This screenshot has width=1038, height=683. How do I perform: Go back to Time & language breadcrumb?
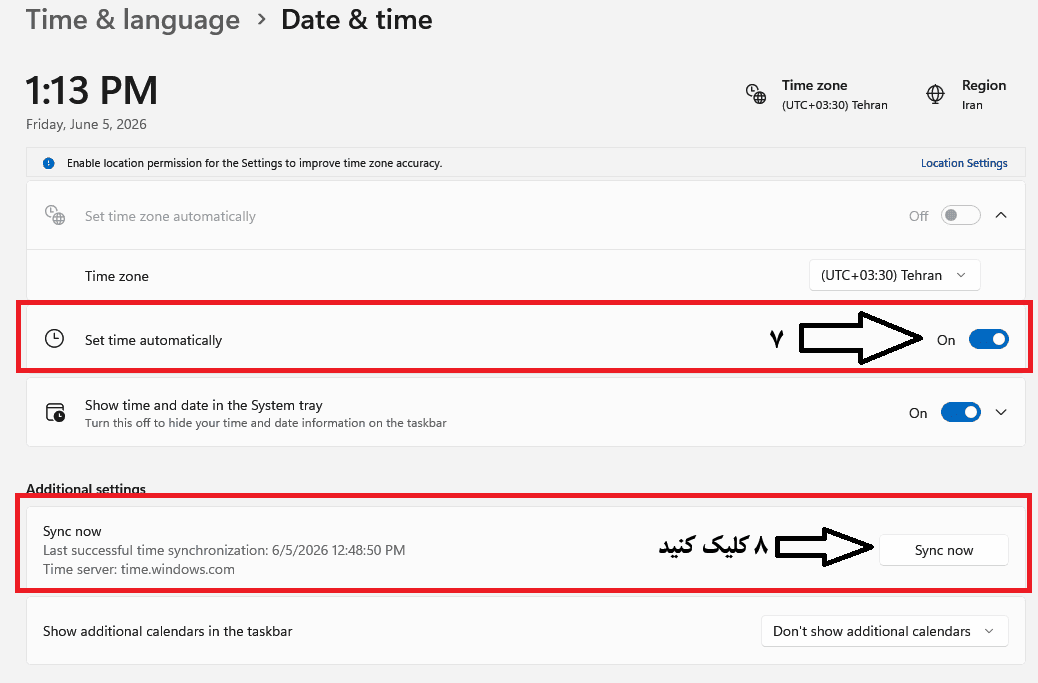(x=132, y=20)
